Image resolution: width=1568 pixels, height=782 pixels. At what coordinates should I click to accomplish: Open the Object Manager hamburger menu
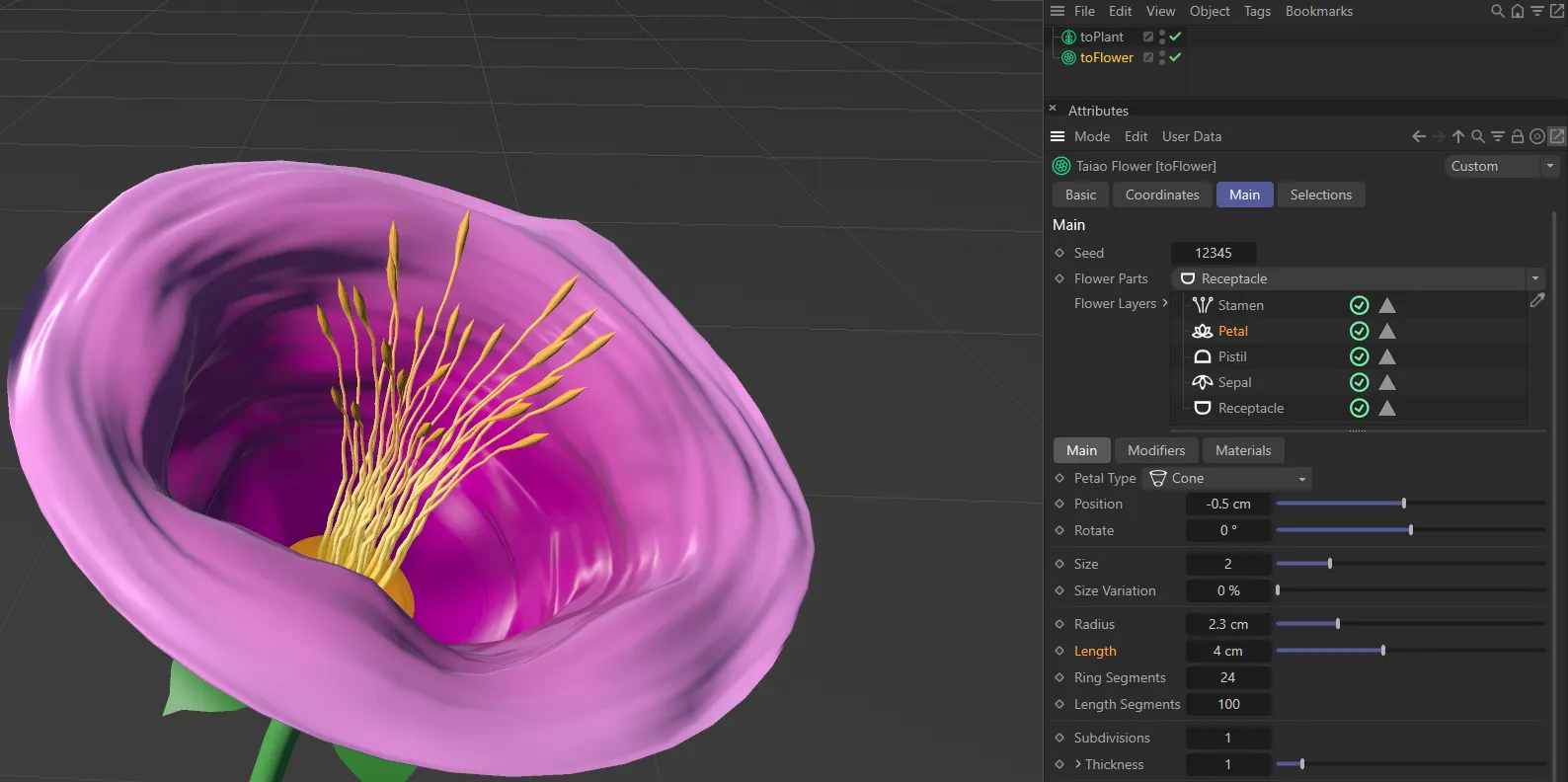[x=1058, y=11]
